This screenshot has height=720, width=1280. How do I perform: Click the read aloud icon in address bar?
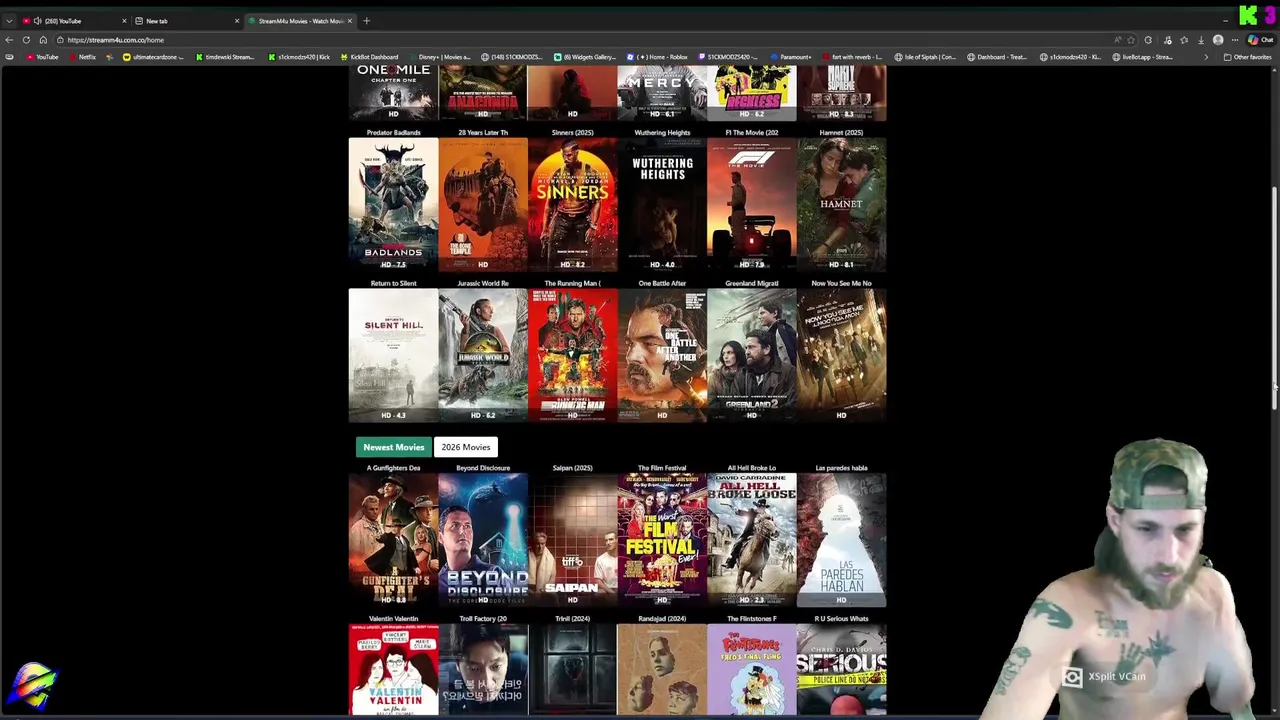point(1117,40)
